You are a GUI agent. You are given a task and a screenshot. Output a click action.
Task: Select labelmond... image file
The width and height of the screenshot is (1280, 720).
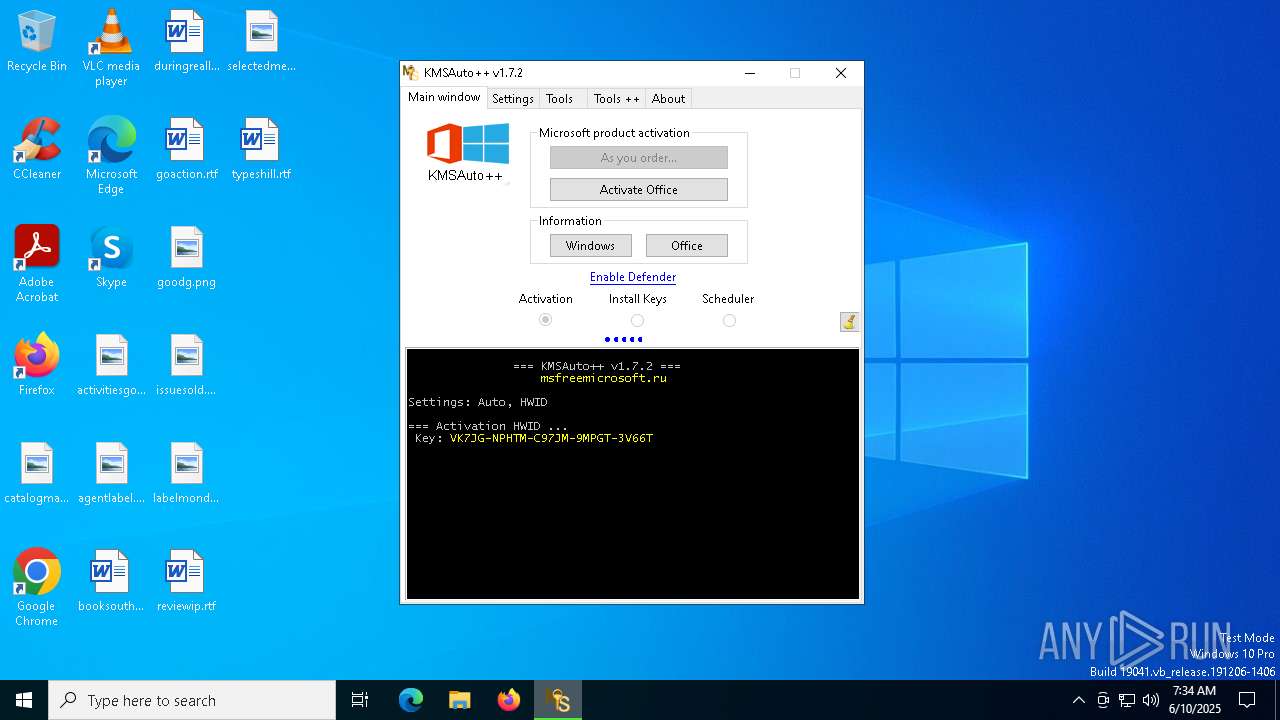pos(186,473)
